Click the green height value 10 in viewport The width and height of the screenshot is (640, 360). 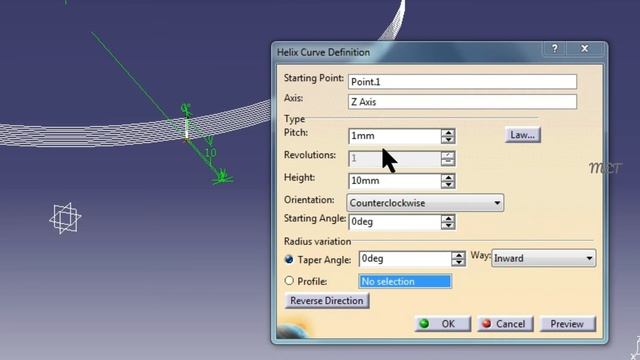pos(211,153)
